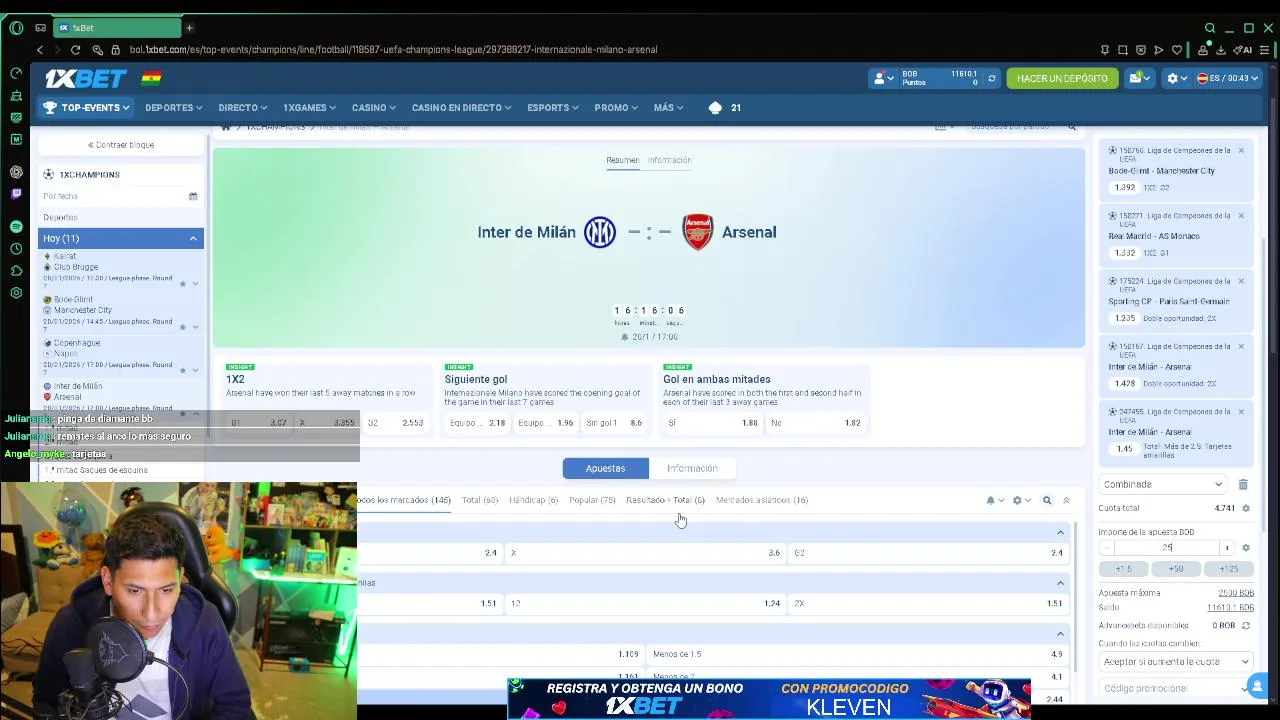Collapse the 1X2 market section

click(1060, 532)
